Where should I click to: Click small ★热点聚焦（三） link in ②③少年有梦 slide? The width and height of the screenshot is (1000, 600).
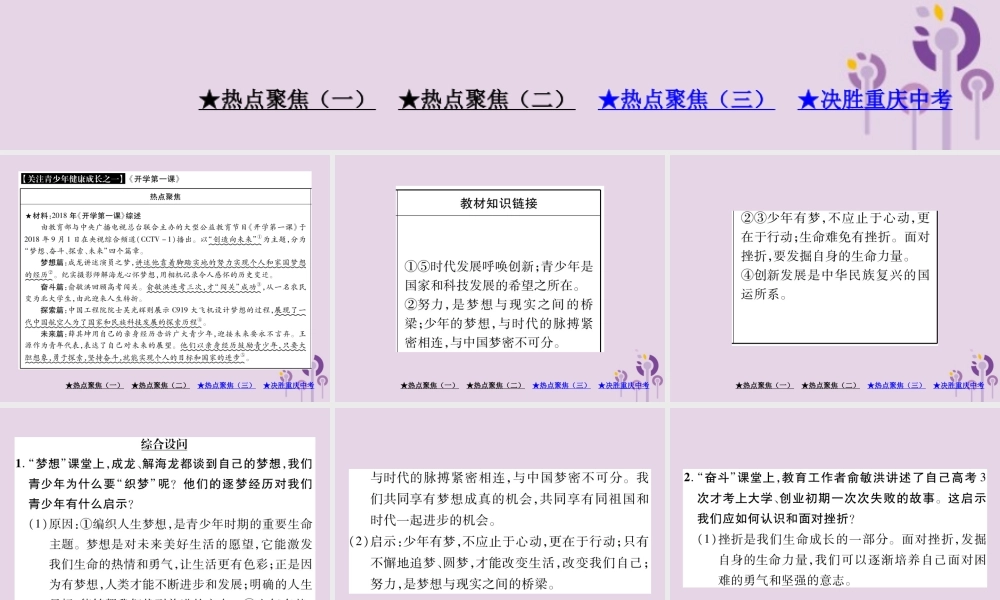tap(896, 385)
